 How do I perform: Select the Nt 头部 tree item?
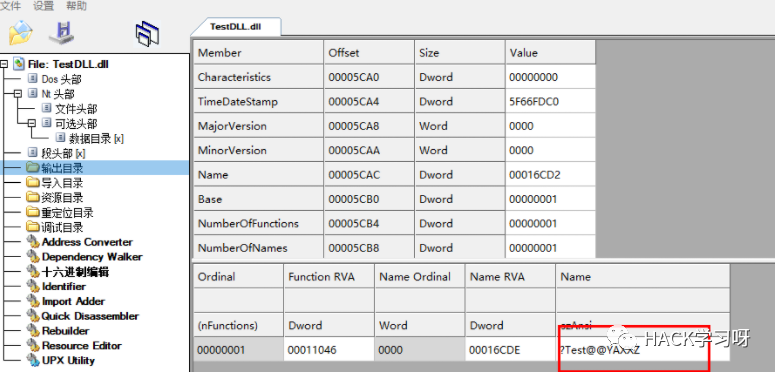[58, 93]
